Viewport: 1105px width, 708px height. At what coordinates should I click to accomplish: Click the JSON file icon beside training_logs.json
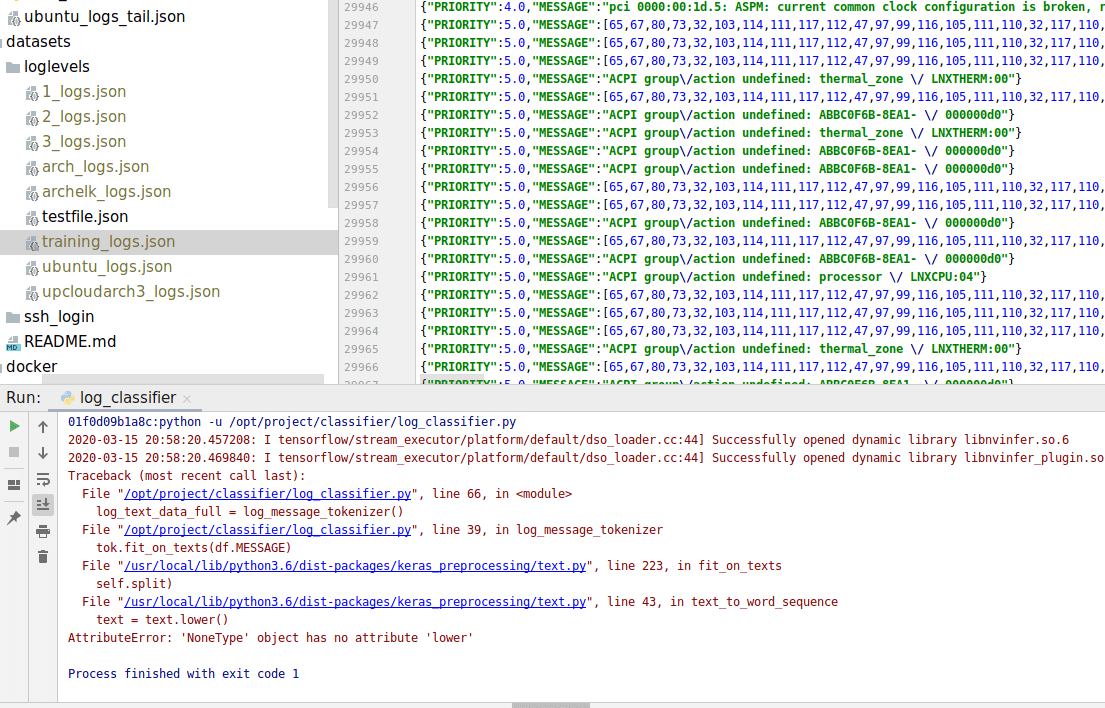click(x=32, y=241)
